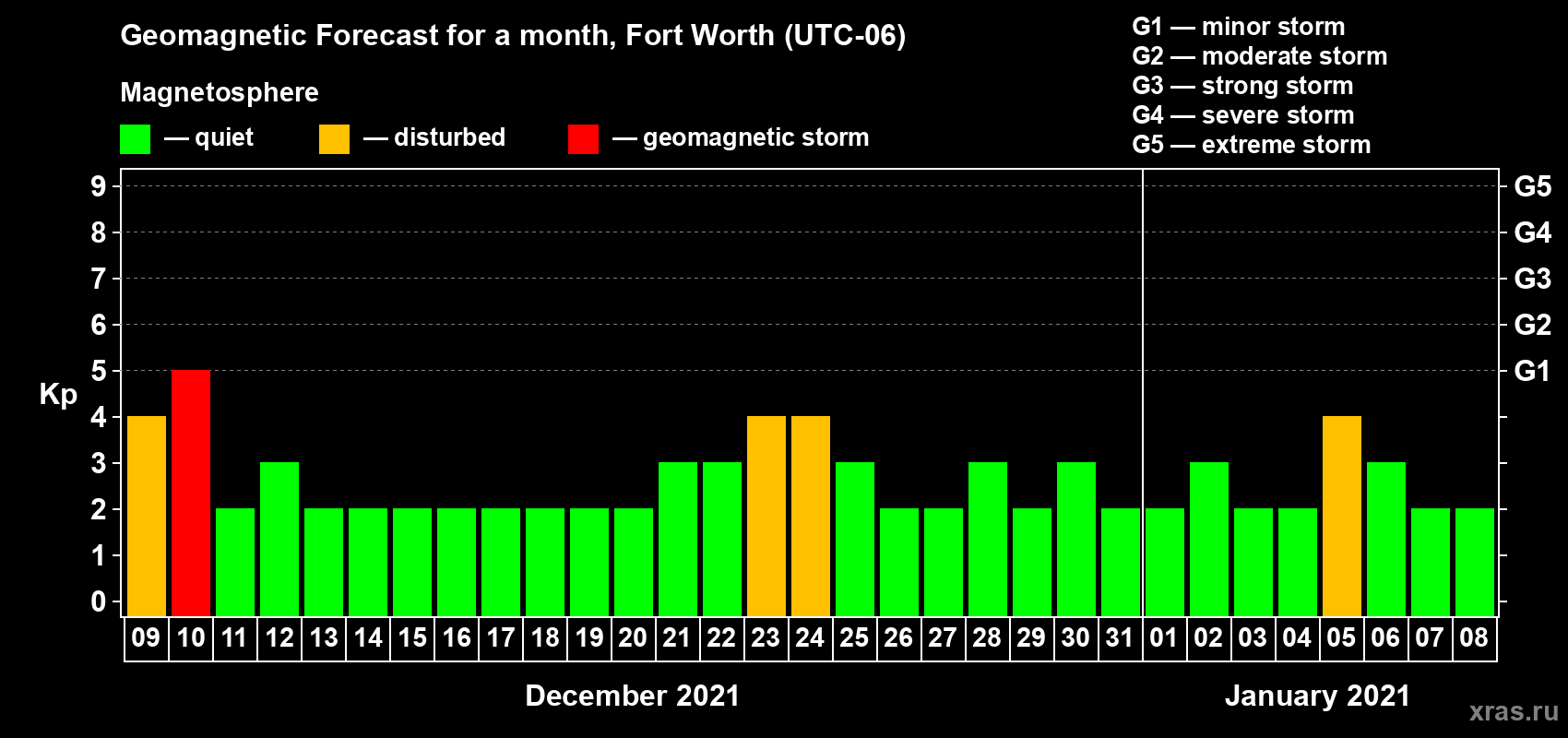Select the green bar for January 02

[x=1209, y=540]
